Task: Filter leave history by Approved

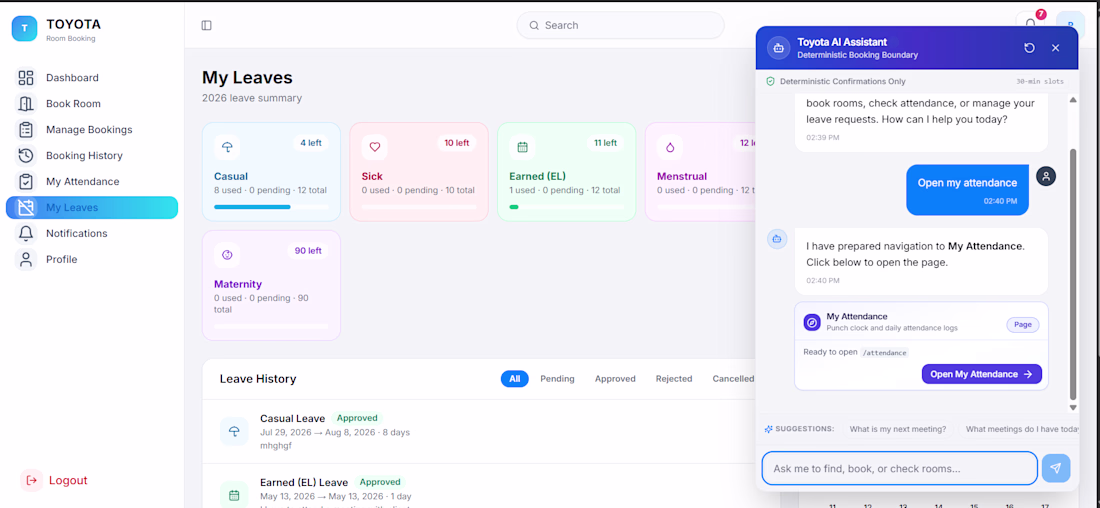Action: click(615, 379)
